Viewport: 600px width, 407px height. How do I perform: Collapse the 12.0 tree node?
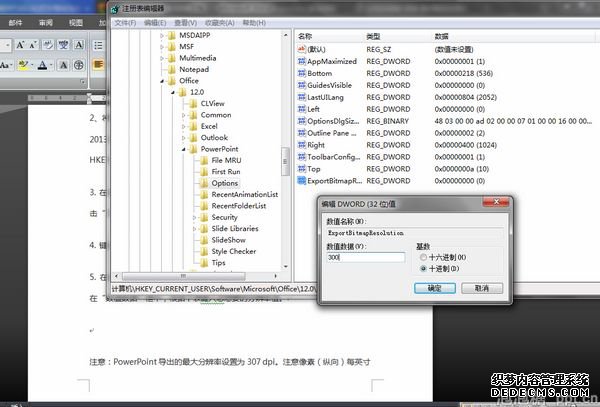click(x=173, y=92)
